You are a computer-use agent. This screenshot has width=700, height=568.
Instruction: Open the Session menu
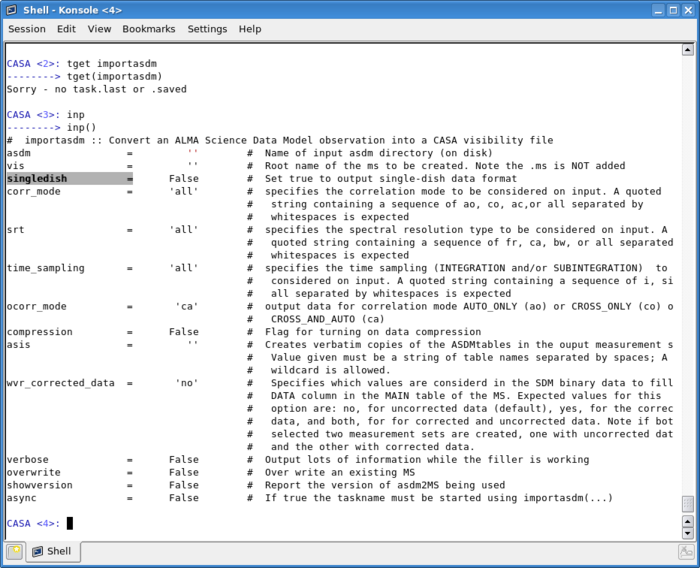[27, 29]
